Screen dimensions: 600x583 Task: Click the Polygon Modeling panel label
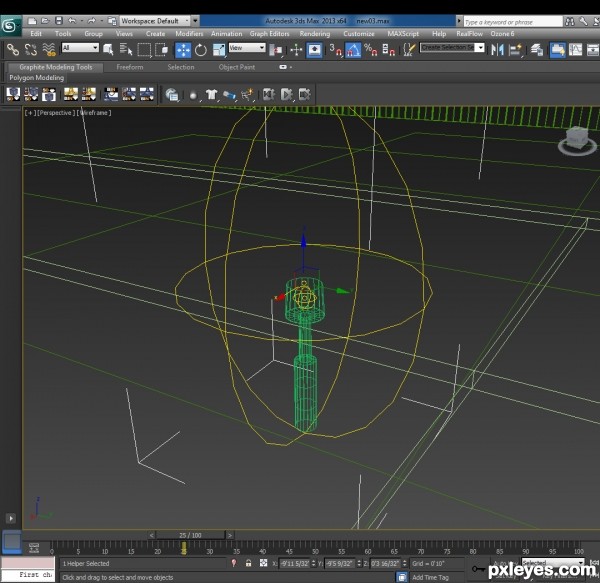coord(37,78)
